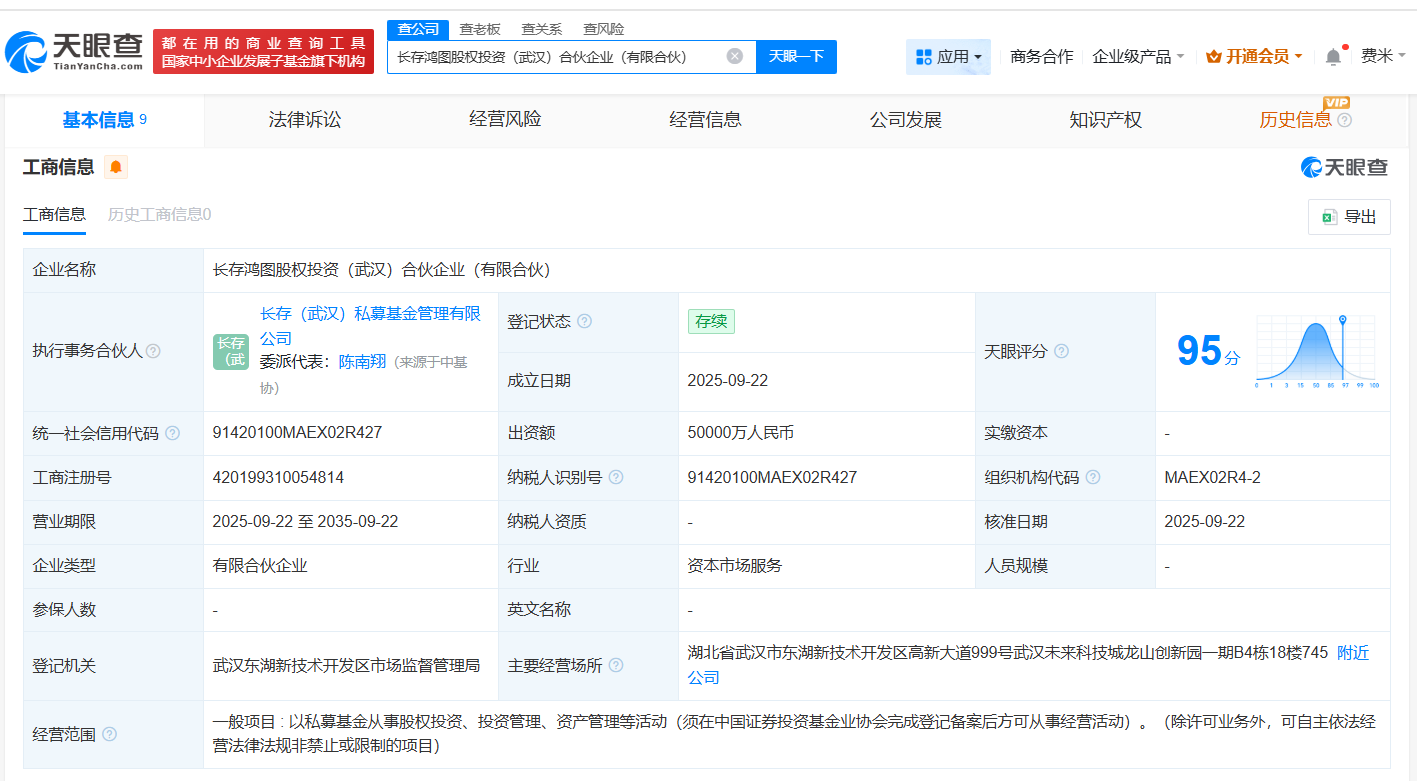The height and width of the screenshot is (781, 1417).
Task: Select the 查老板 search tab
Action: 478,29
